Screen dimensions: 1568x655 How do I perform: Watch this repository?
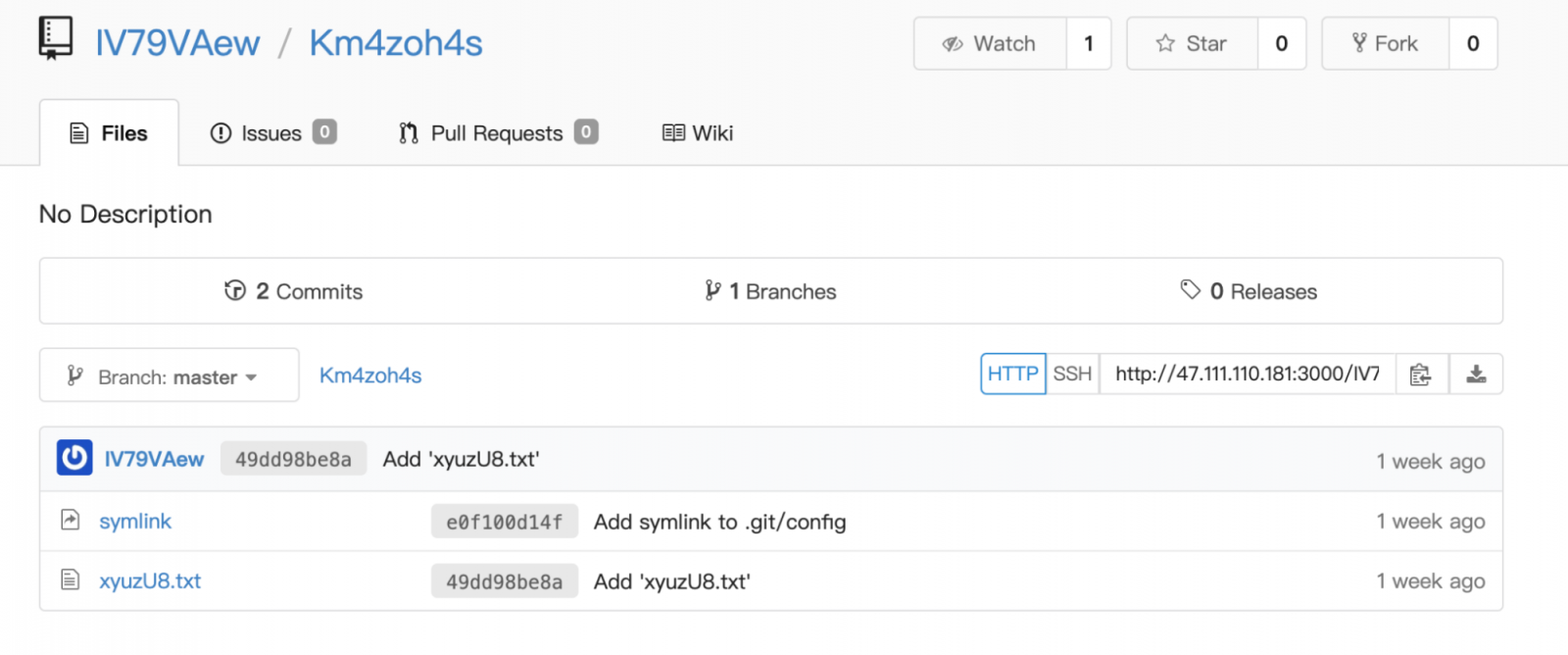[x=990, y=43]
